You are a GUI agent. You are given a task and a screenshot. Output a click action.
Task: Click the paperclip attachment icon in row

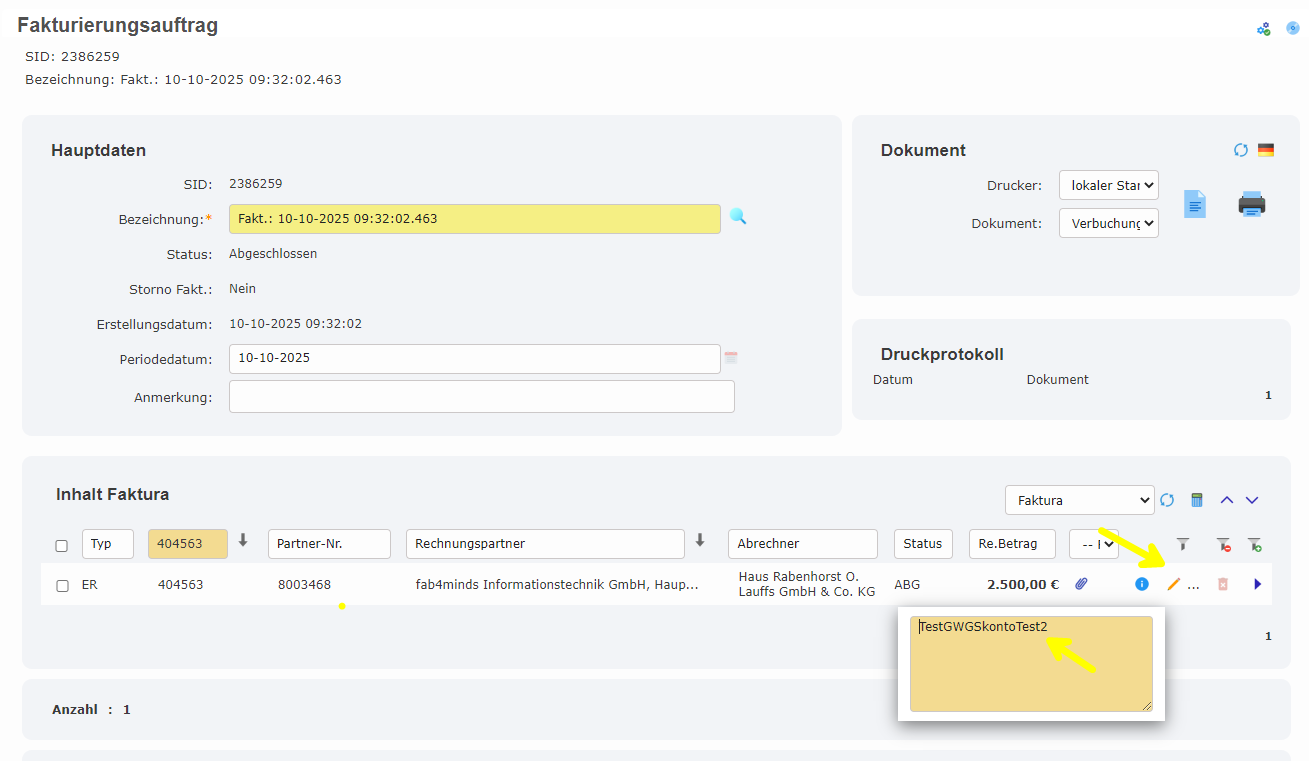tap(1081, 584)
